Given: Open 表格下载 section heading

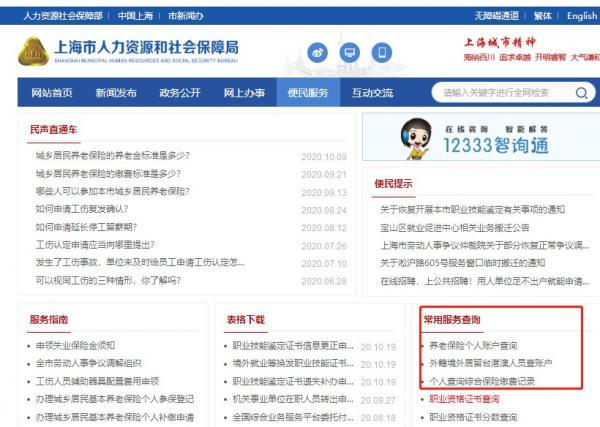Looking at the screenshot, I should 246,319.
